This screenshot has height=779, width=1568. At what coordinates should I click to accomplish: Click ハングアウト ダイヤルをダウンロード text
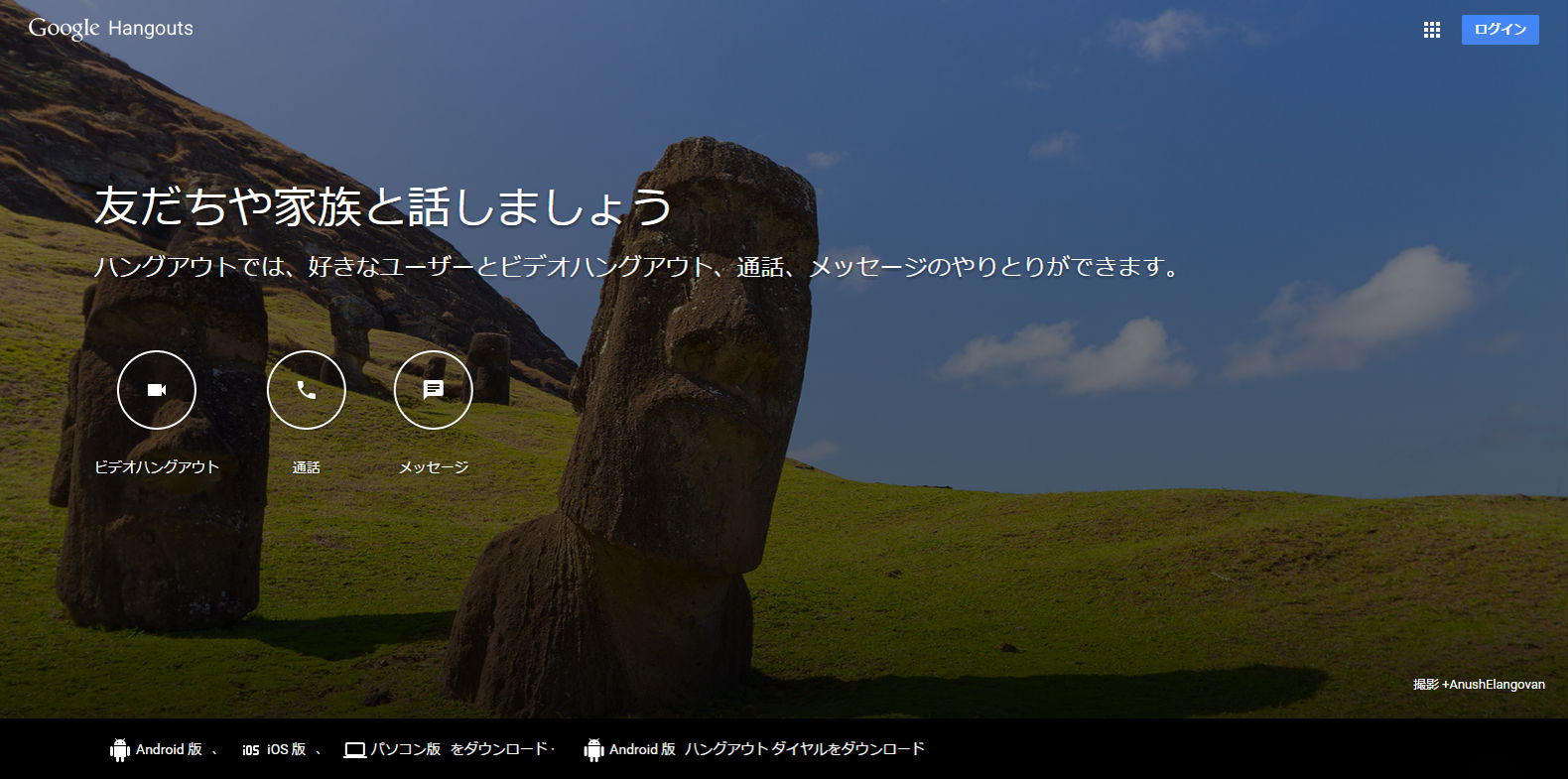(x=805, y=749)
